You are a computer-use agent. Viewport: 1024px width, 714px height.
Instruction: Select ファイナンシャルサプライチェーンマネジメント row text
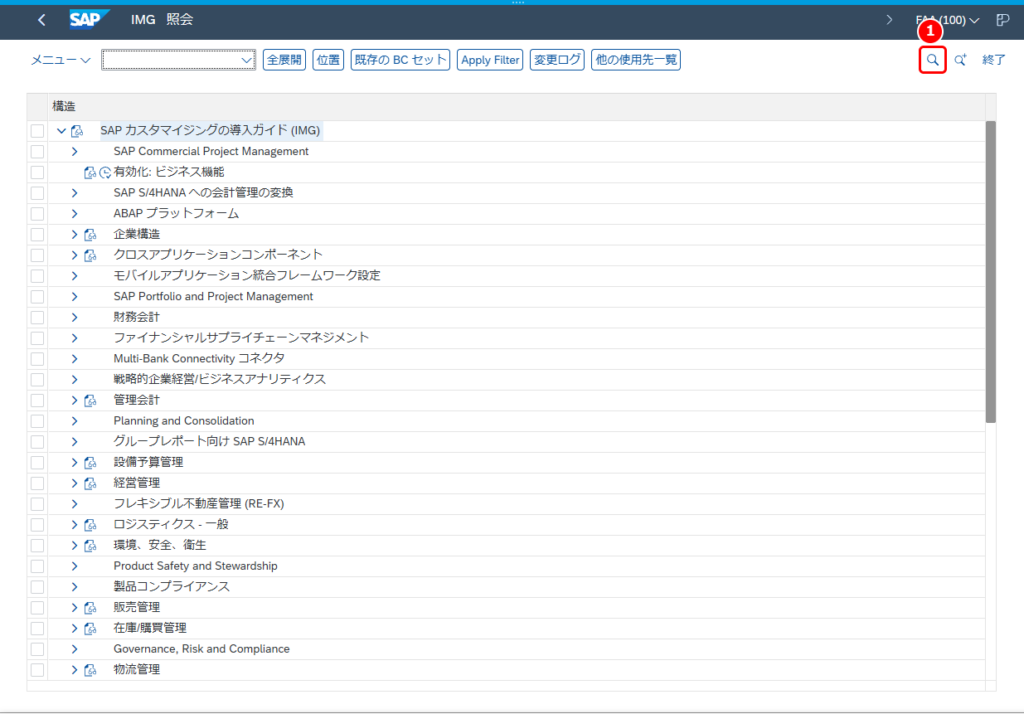tap(241, 338)
